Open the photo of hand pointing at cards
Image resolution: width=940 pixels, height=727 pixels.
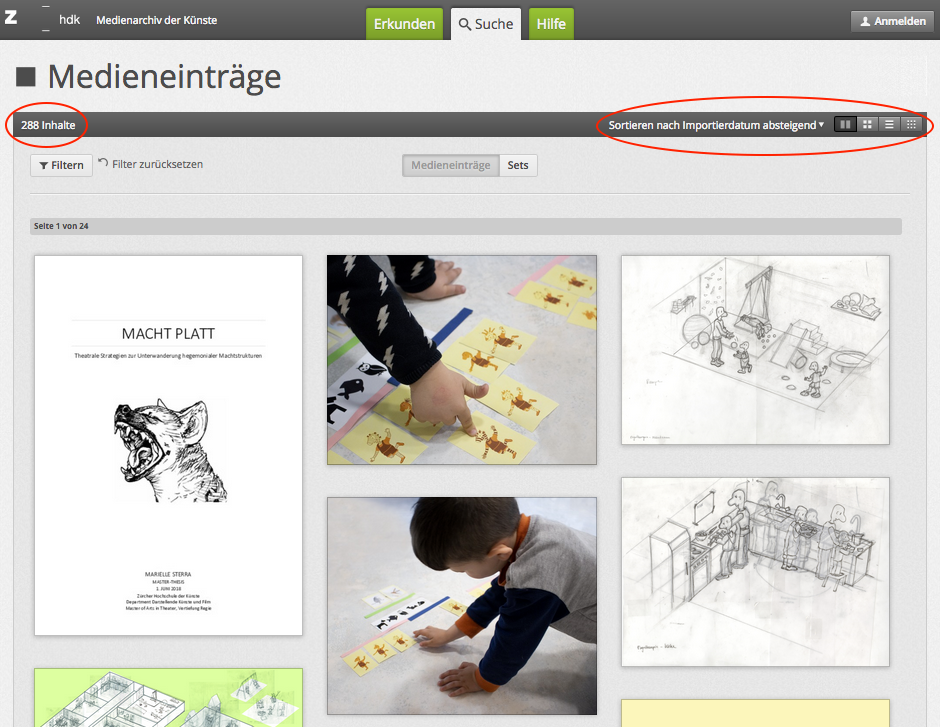461,359
